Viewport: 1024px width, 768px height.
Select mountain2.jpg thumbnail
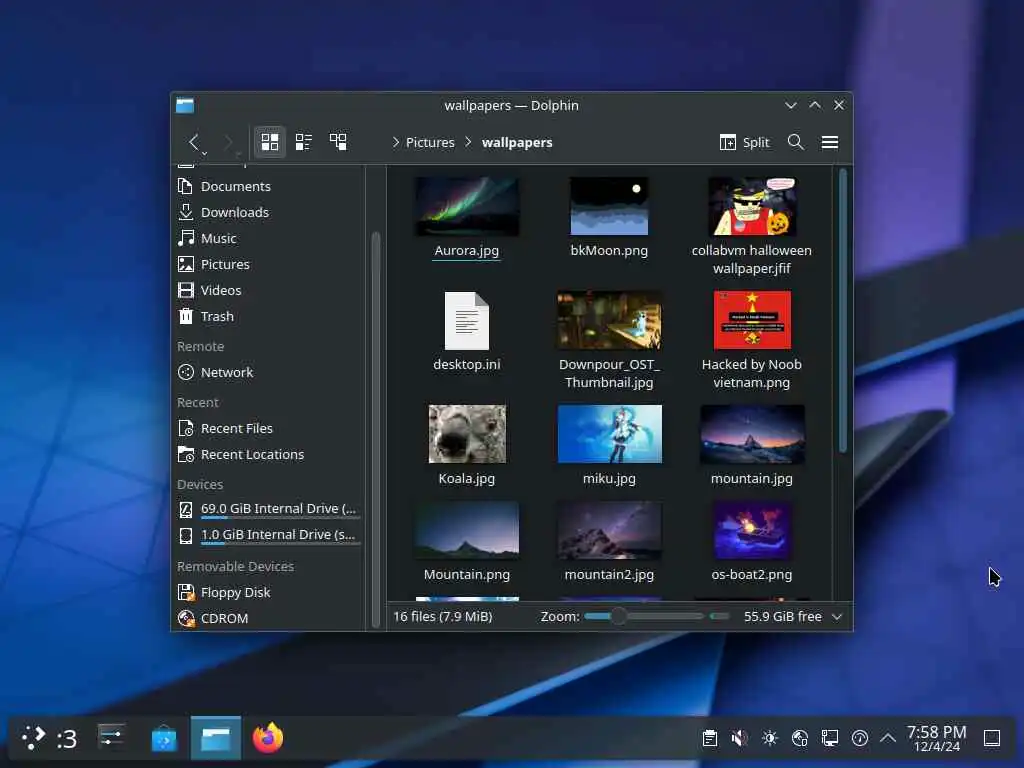[609, 530]
